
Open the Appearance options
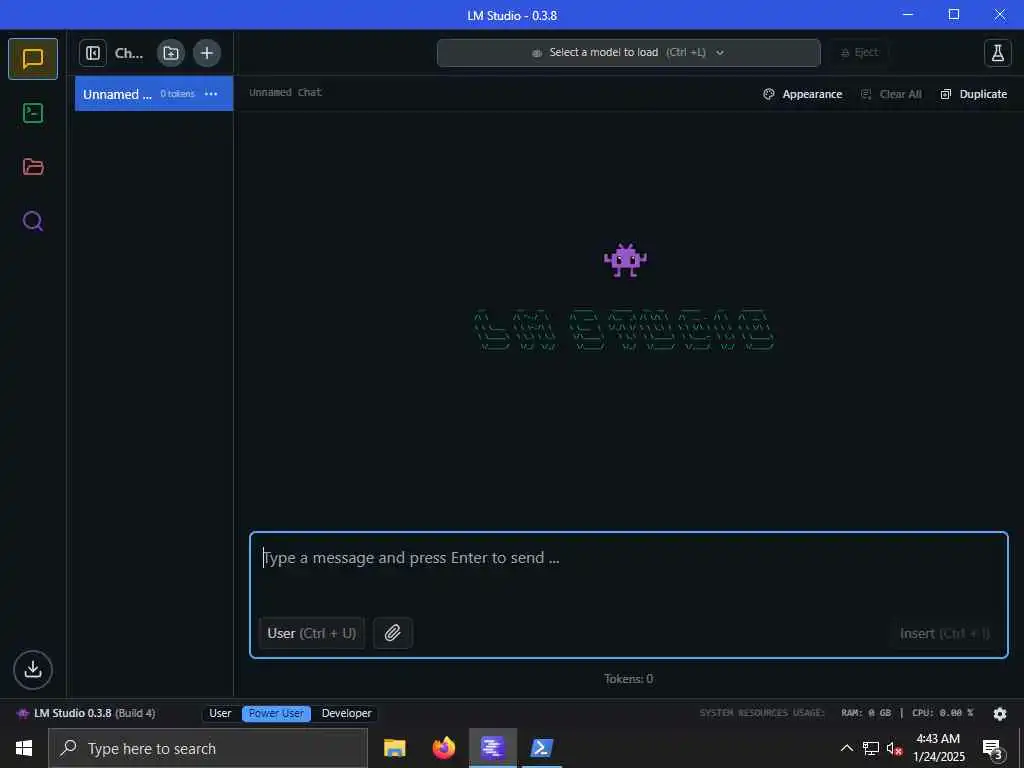click(x=803, y=94)
